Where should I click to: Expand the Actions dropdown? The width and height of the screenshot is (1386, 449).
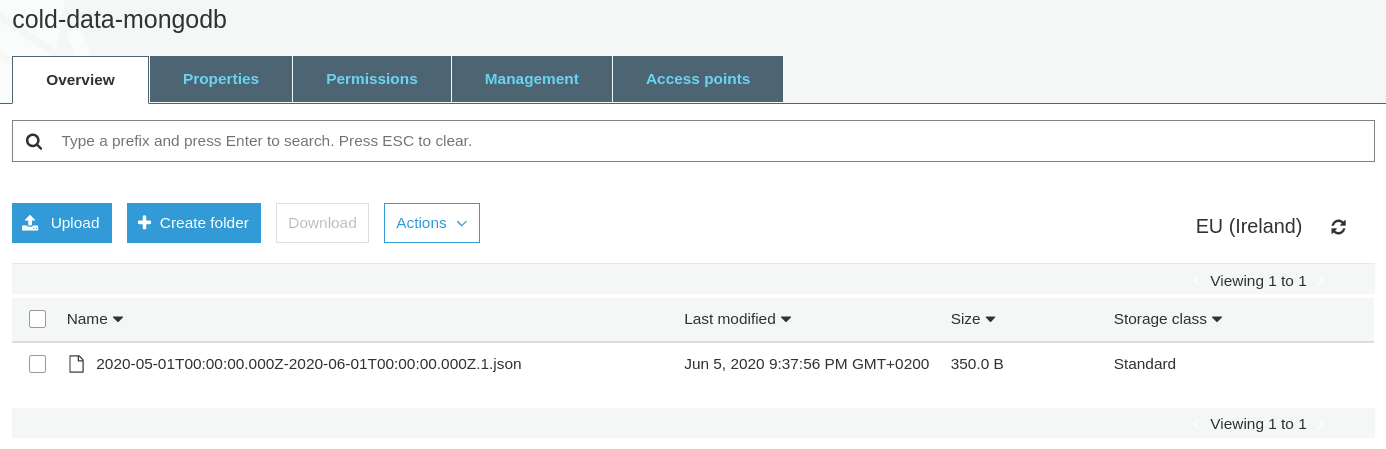click(x=431, y=223)
